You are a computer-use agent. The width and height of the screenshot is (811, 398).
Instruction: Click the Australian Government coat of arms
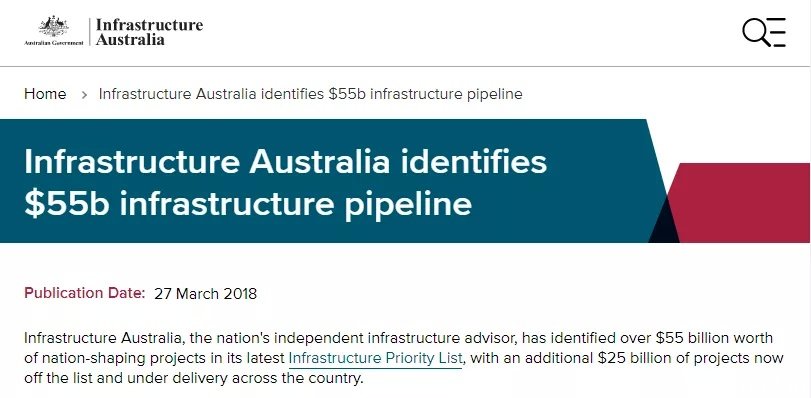coord(53,26)
